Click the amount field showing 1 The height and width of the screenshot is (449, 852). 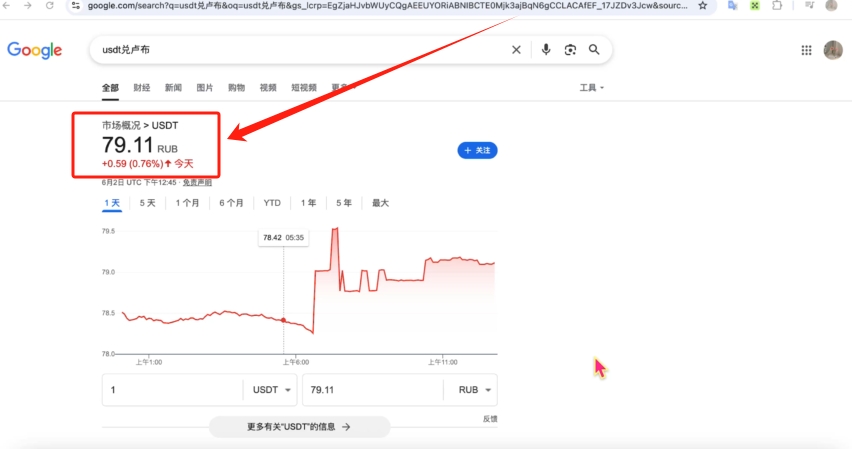click(172, 390)
